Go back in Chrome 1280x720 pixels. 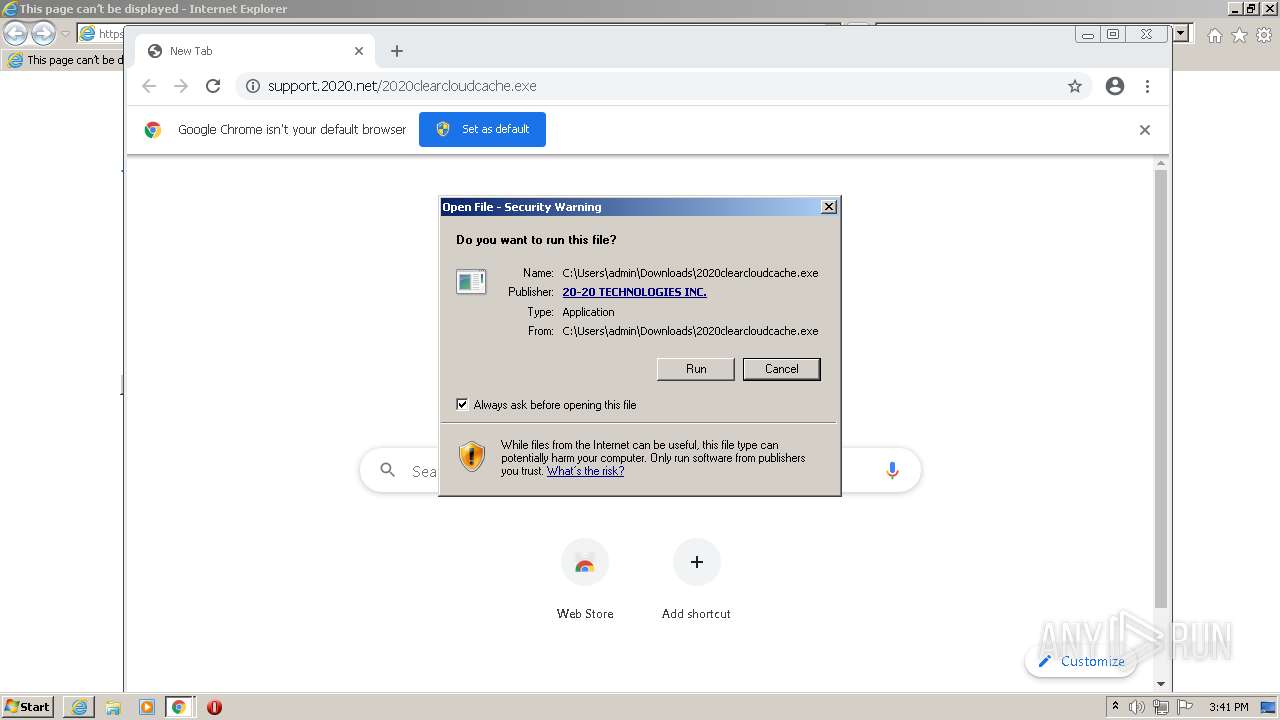coord(149,86)
